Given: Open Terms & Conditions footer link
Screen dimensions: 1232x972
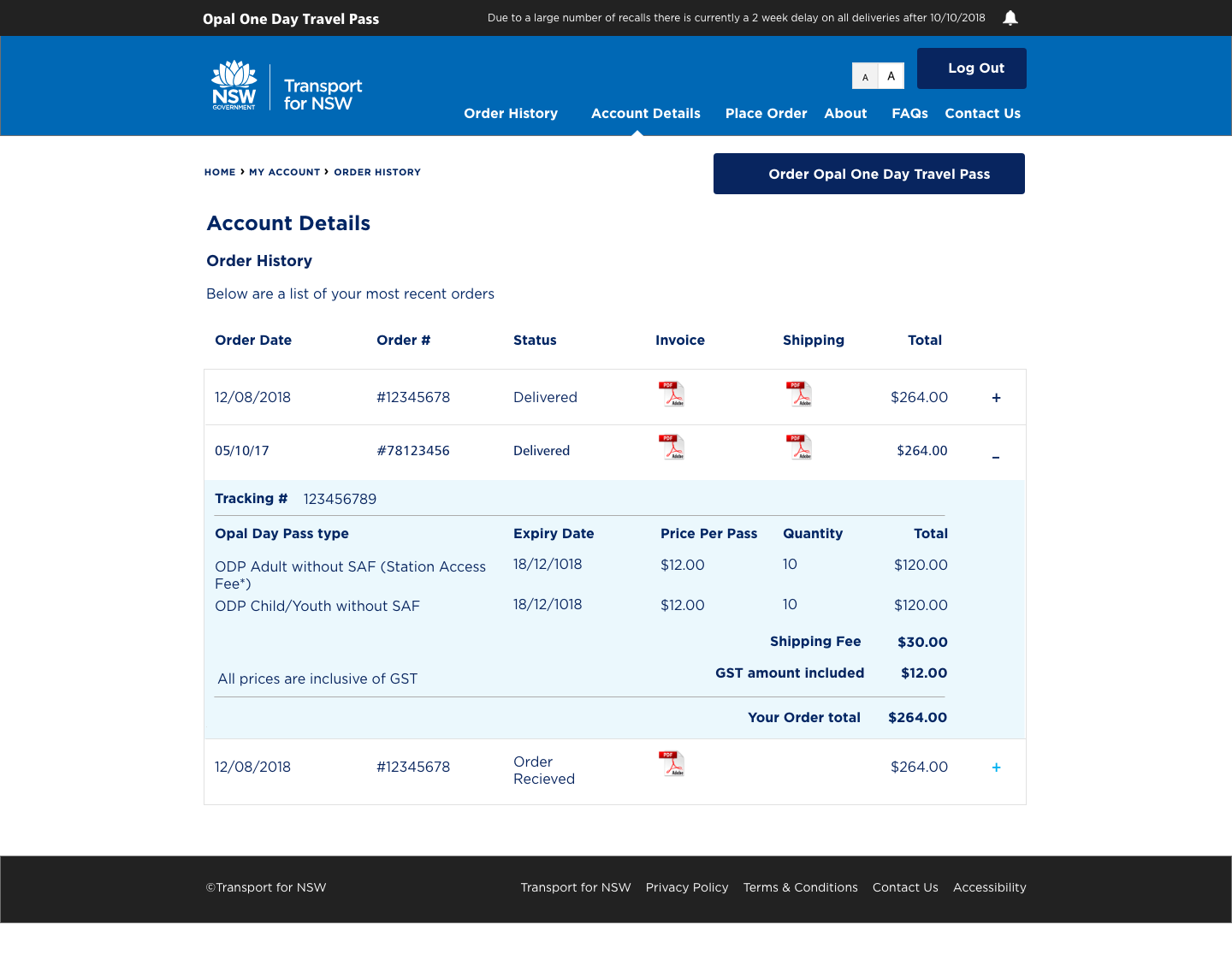Looking at the screenshot, I should [801, 887].
